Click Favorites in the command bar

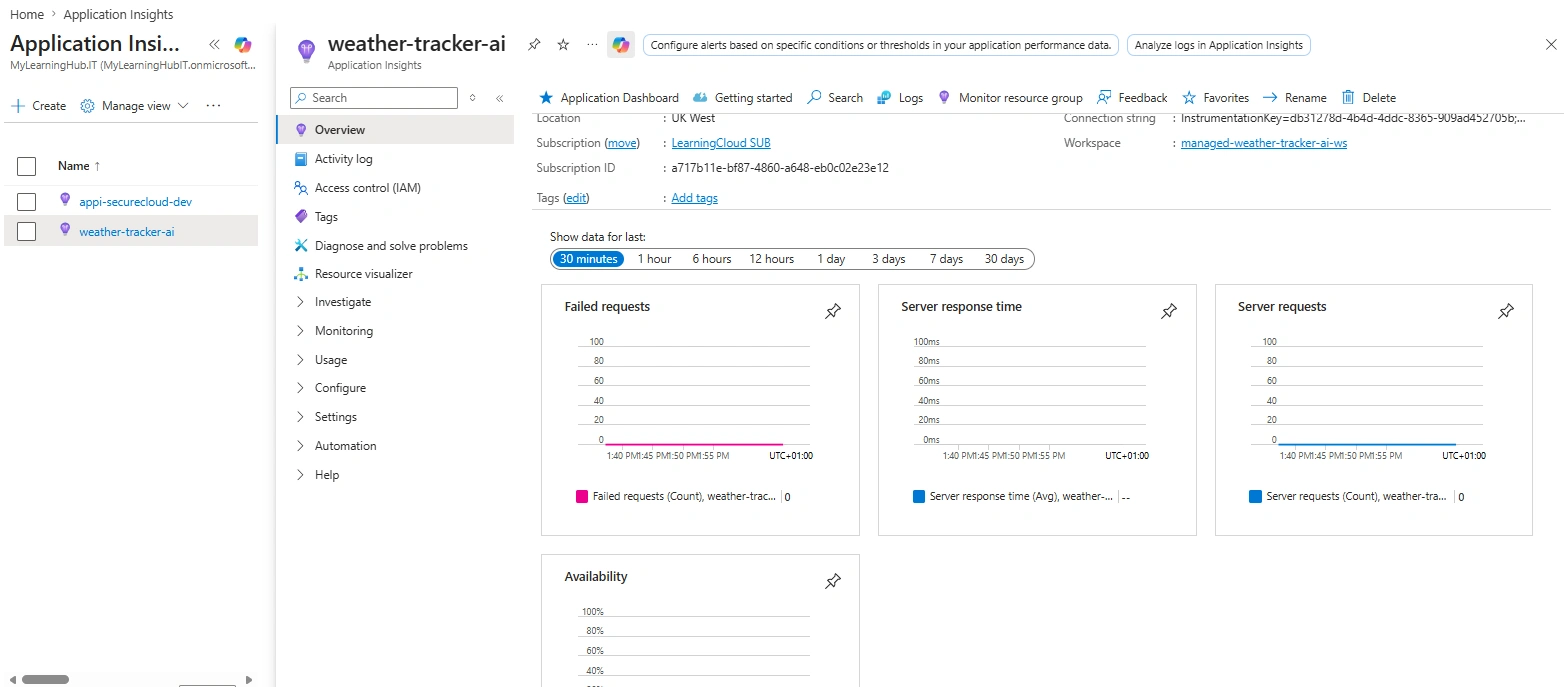pyautogui.click(x=1215, y=98)
